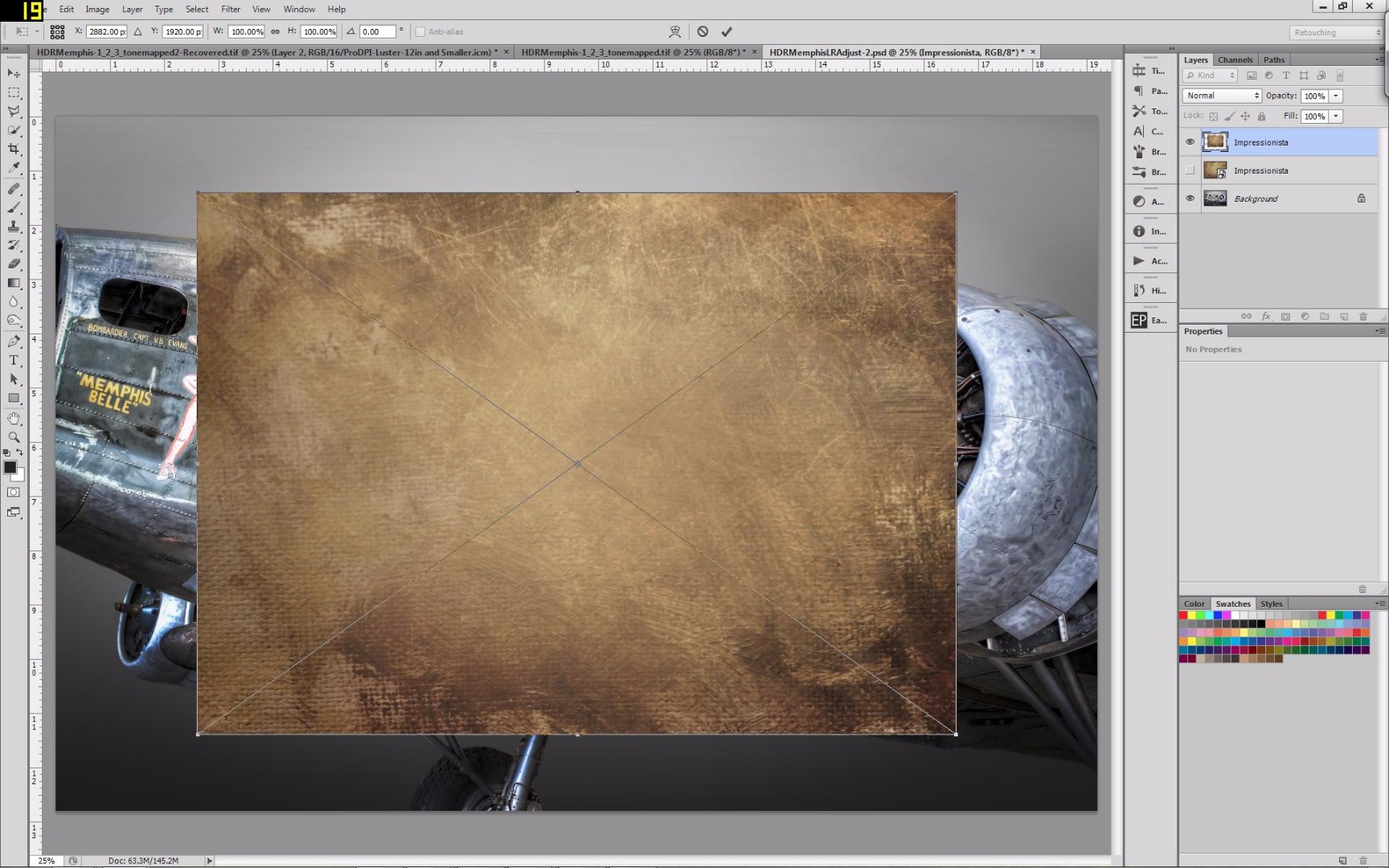Open the Fill slider dropdown arrow
The width and height of the screenshot is (1389, 868).
pyautogui.click(x=1336, y=117)
